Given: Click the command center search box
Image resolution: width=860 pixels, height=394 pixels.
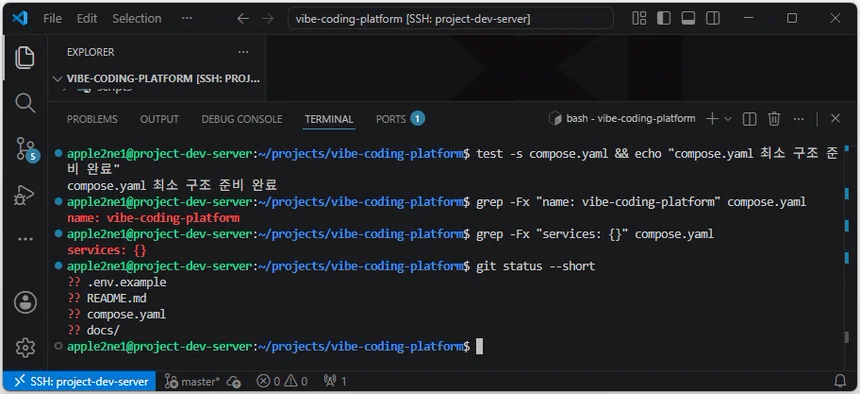Looking at the screenshot, I should [x=451, y=19].
